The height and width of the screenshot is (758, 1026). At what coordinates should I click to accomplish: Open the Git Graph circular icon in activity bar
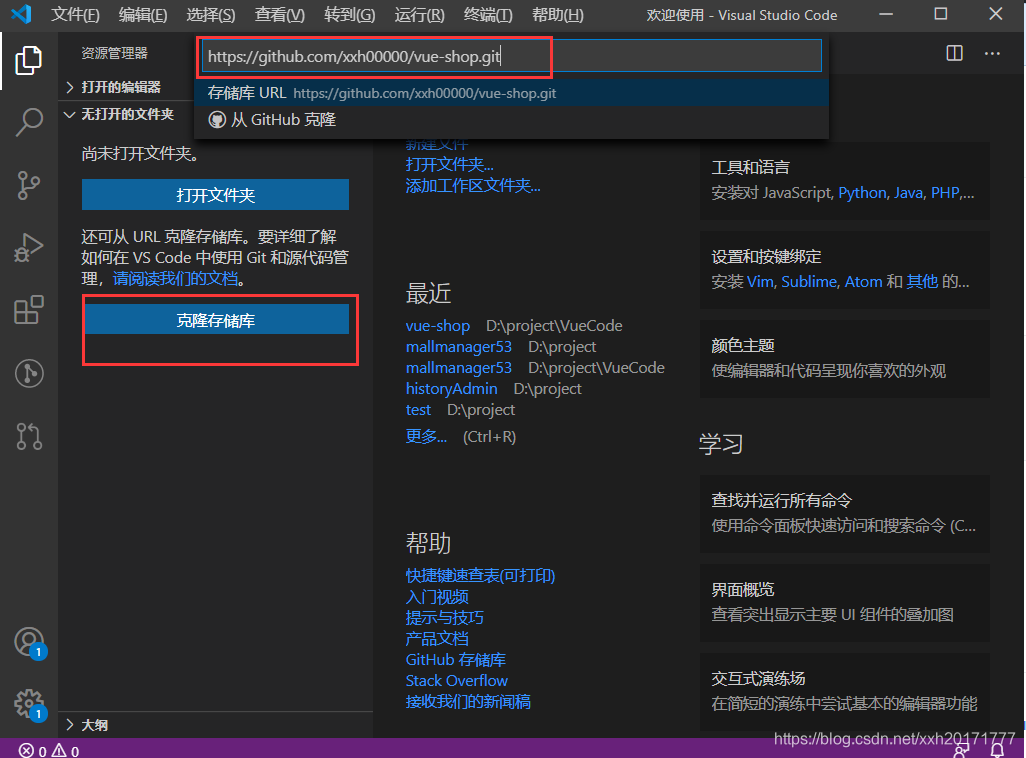pos(29,373)
